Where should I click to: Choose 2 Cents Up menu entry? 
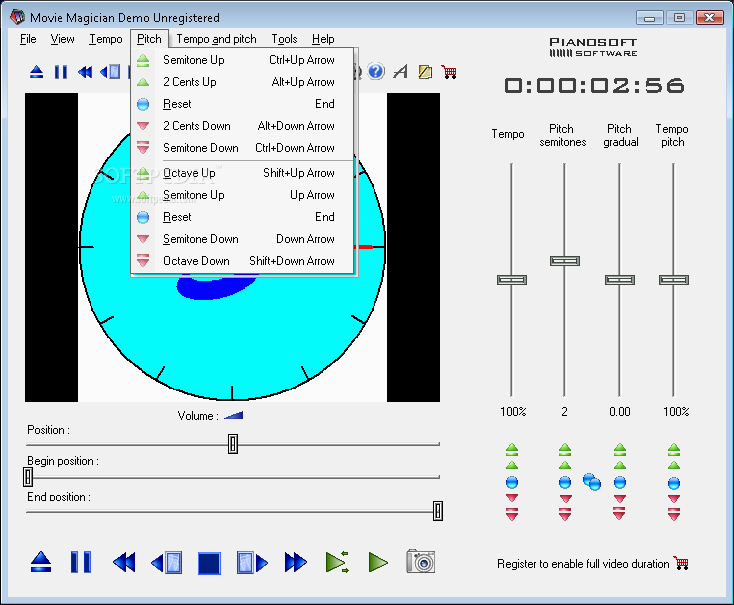click(242, 82)
